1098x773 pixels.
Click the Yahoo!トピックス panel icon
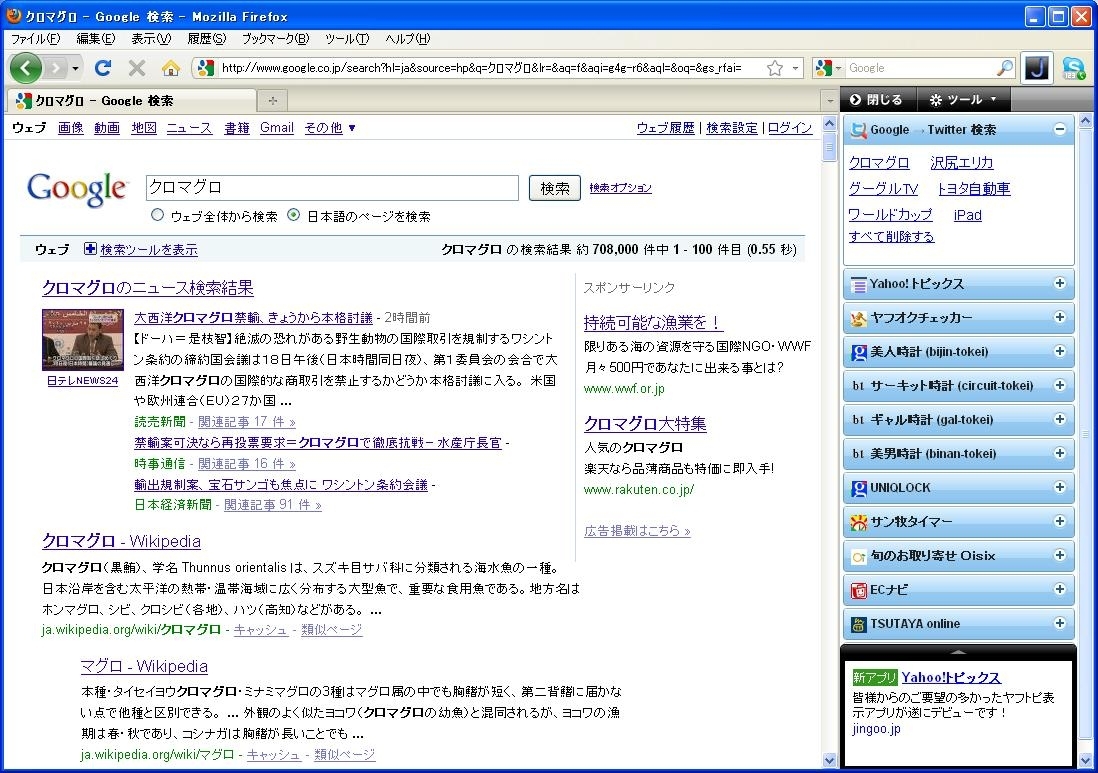859,284
